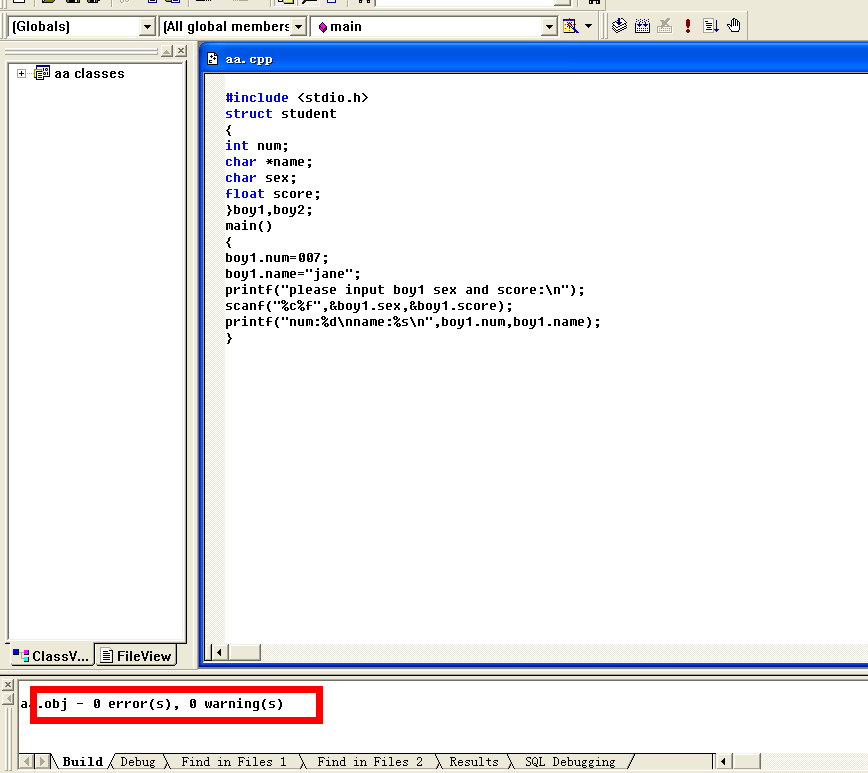Expand the docked workspace panel

click(x=167, y=51)
